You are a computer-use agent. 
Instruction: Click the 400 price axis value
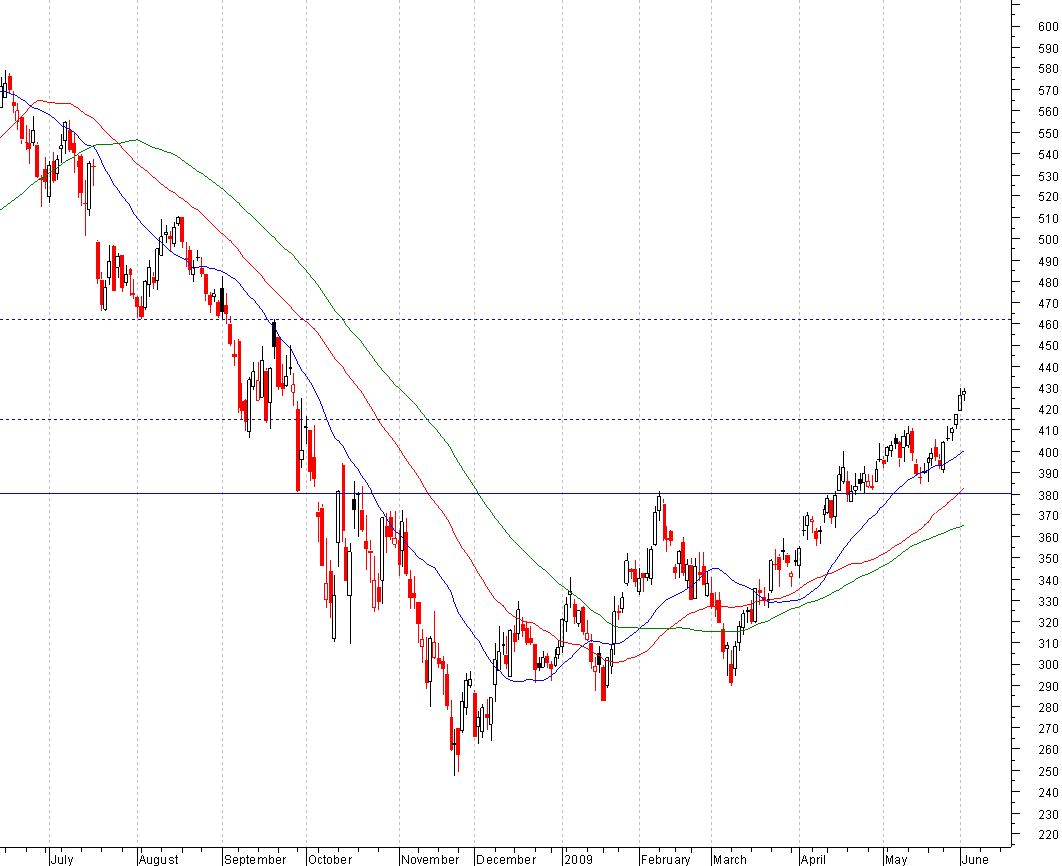1048,452
